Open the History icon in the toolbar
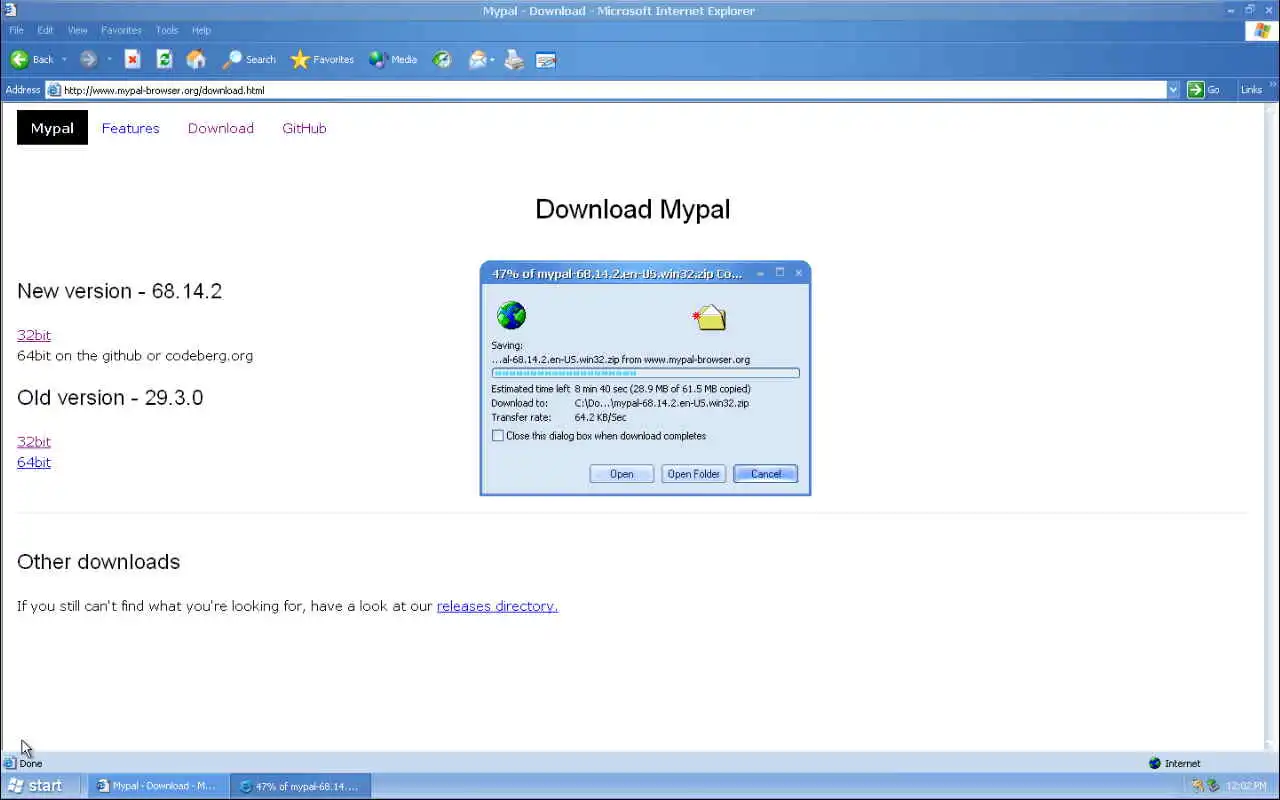This screenshot has height=800, width=1280. point(442,59)
